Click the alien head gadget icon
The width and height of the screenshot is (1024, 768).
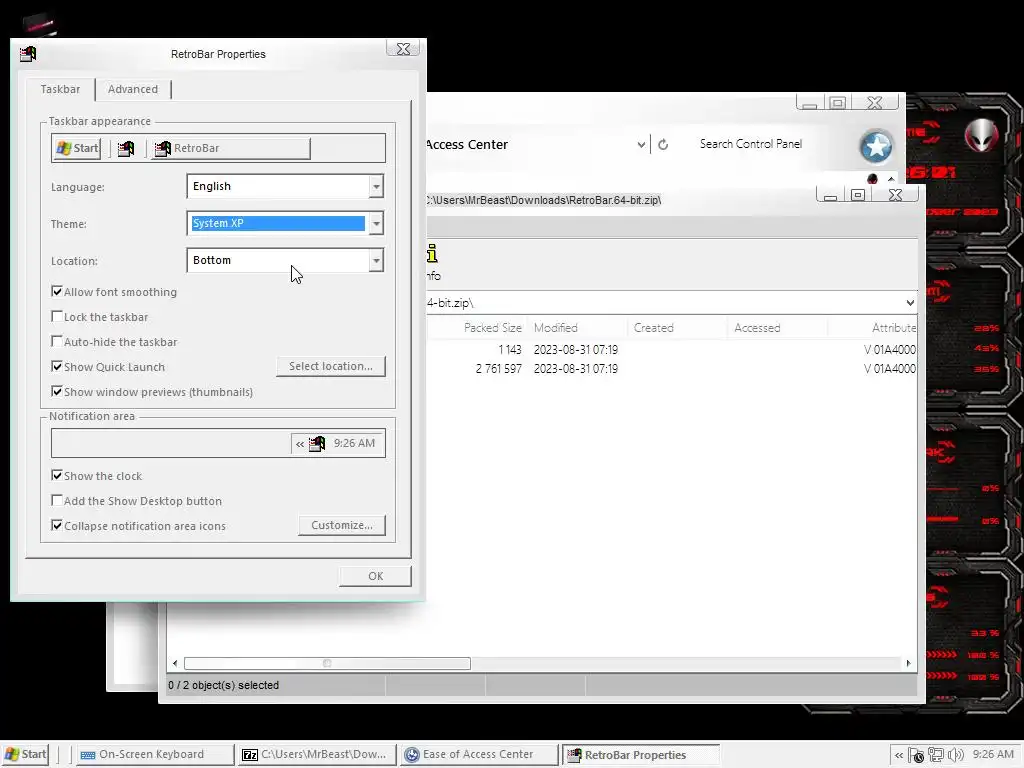click(981, 136)
